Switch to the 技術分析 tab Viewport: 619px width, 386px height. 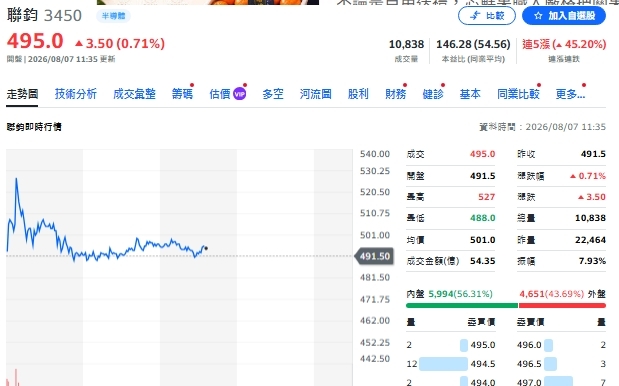click(x=75, y=94)
